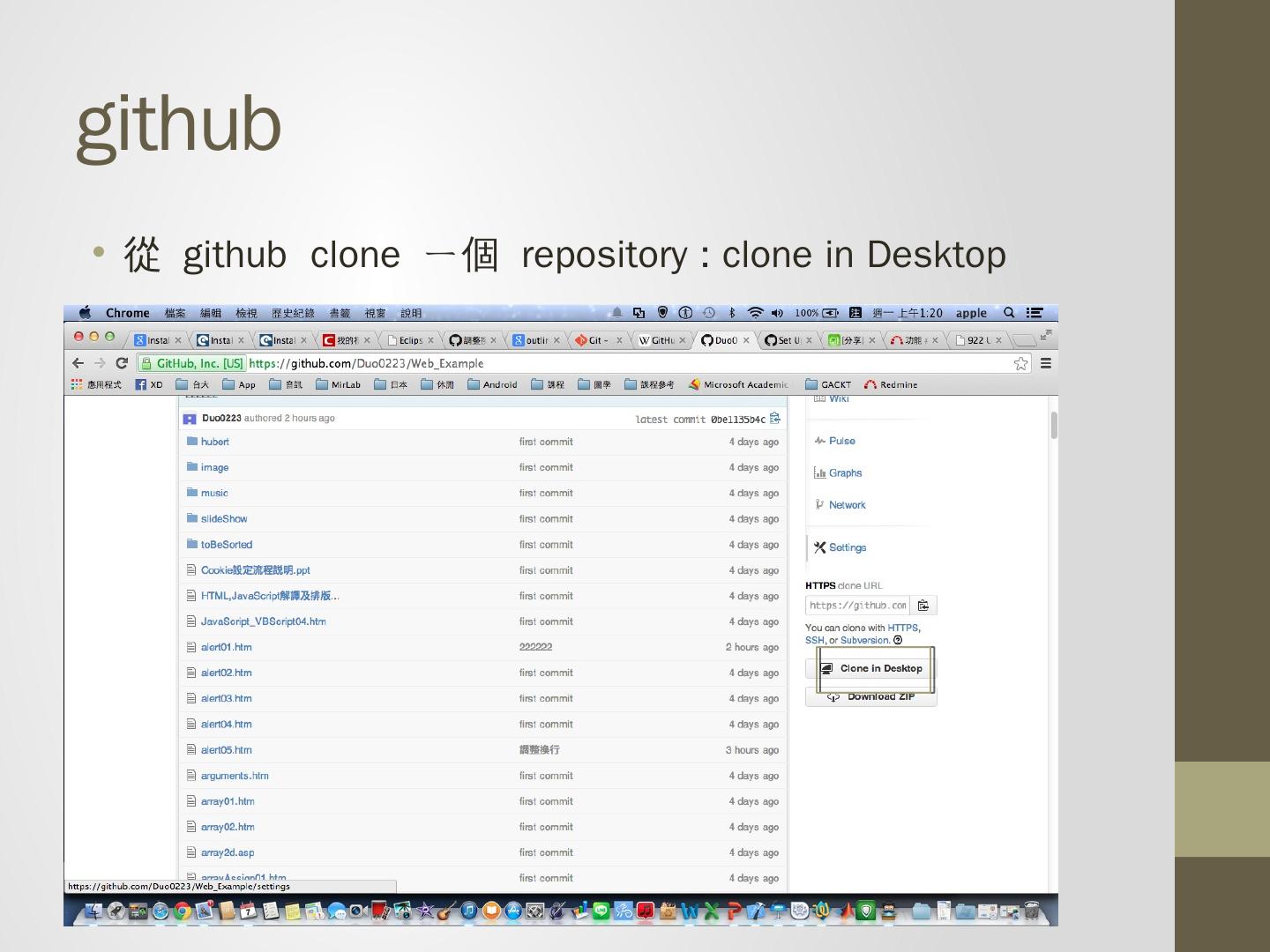Click the HTTPS clone URL field

pyautogui.click(x=858, y=606)
